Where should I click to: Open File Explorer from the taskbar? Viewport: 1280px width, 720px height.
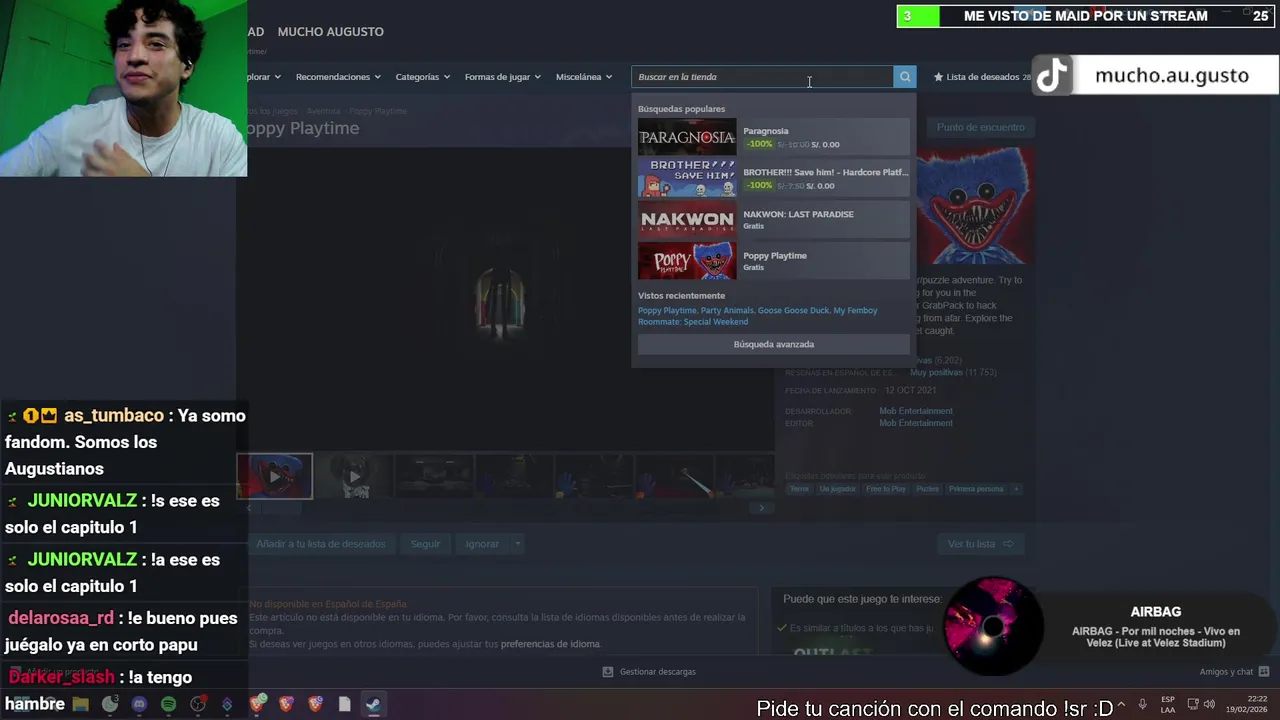tap(80, 704)
